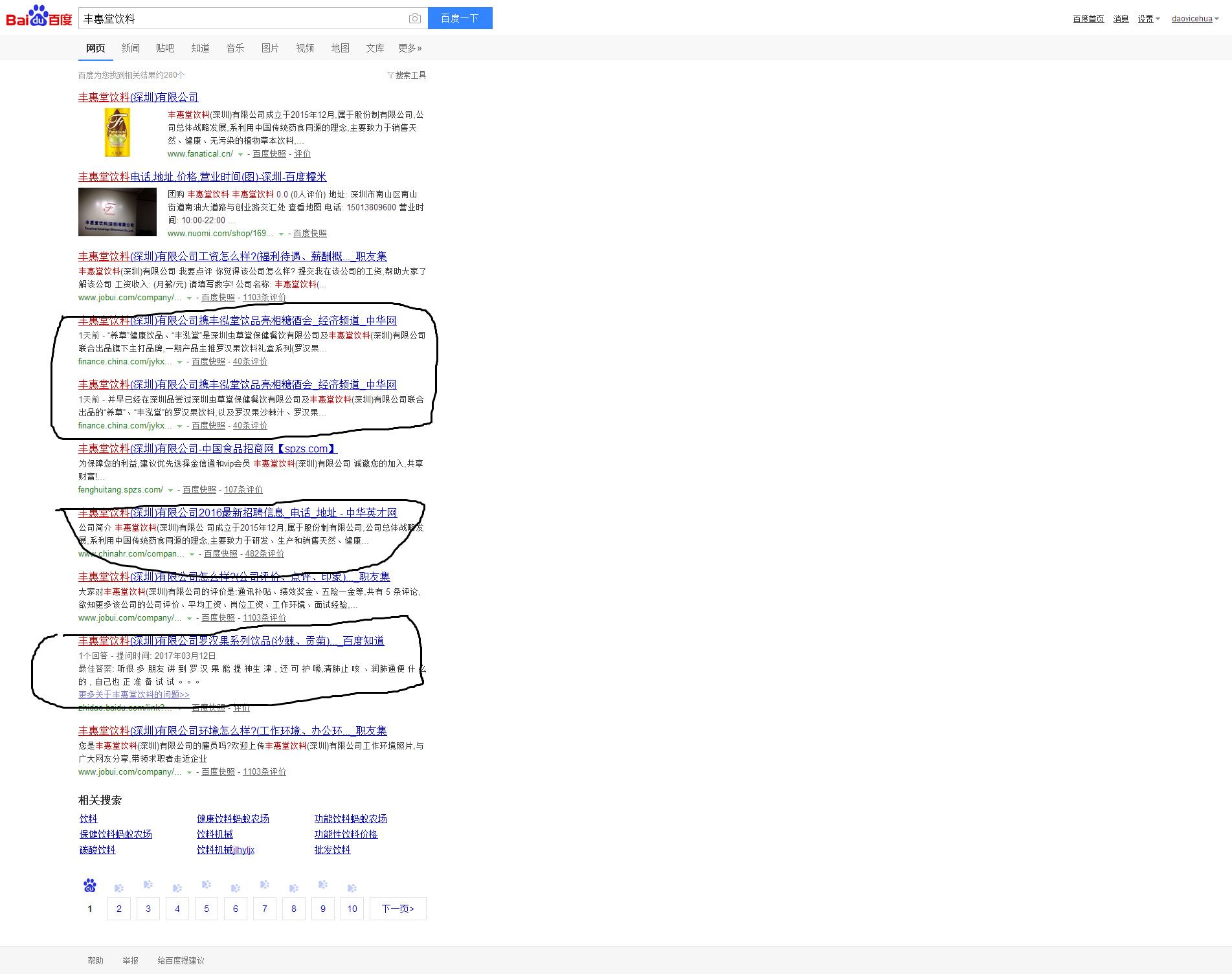Image resolution: width=1232 pixels, height=974 pixels.
Task: Open first result 丰惠堂饮料(深圳)有限公司
Action: (138, 97)
